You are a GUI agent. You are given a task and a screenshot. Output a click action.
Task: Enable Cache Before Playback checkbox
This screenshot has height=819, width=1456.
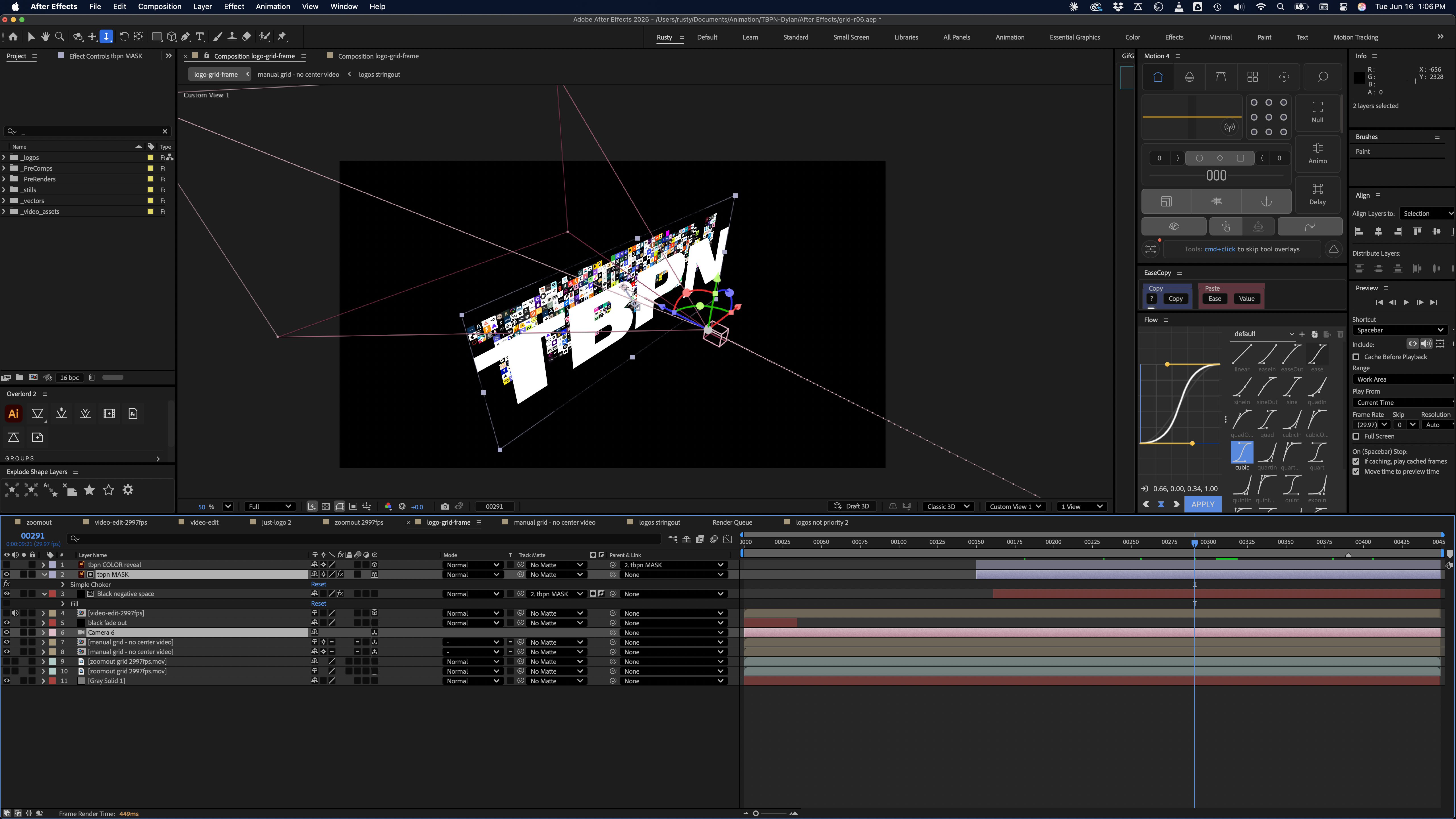(x=1356, y=357)
